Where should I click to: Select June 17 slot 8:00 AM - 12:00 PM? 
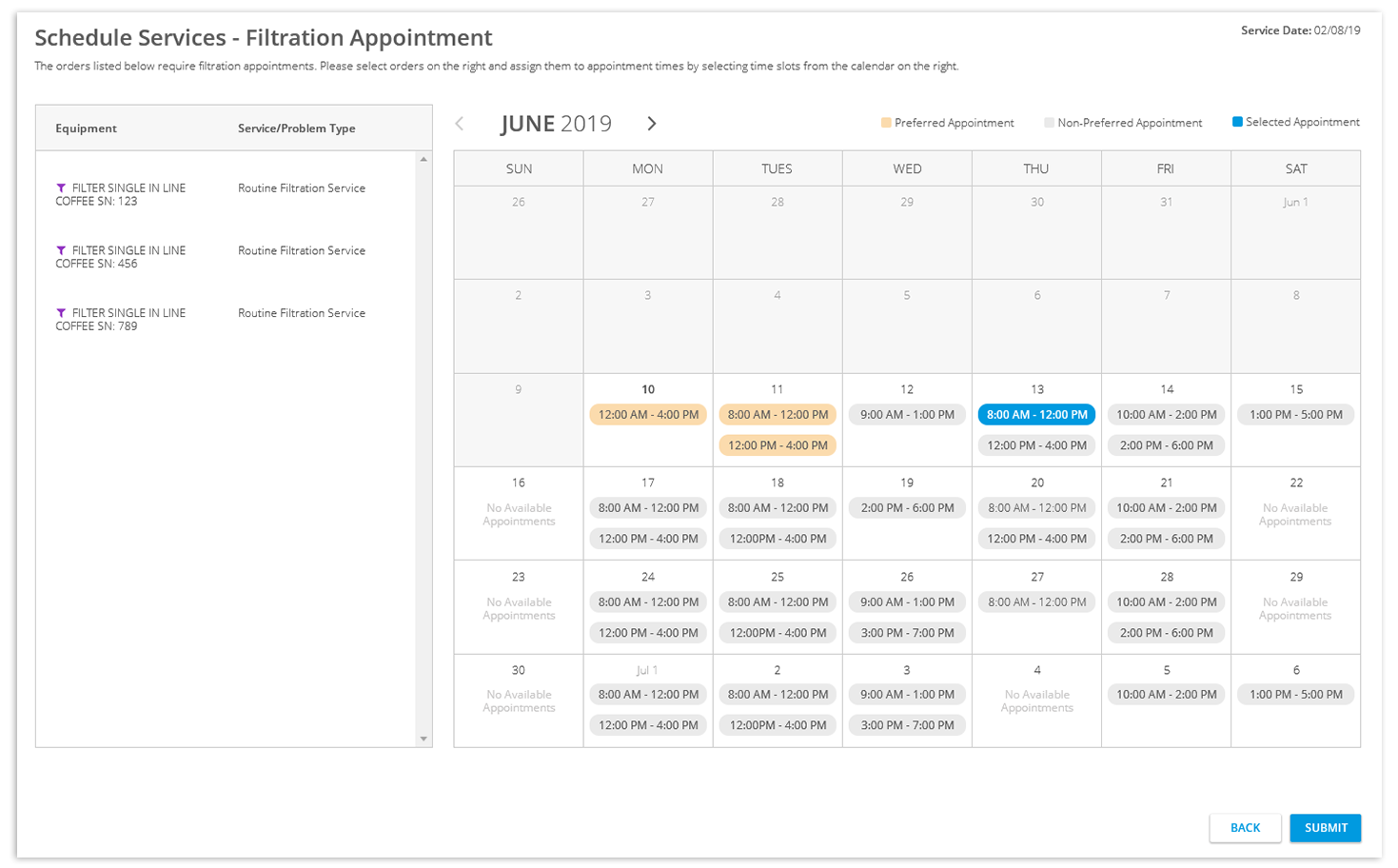pyautogui.click(x=648, y=508)
